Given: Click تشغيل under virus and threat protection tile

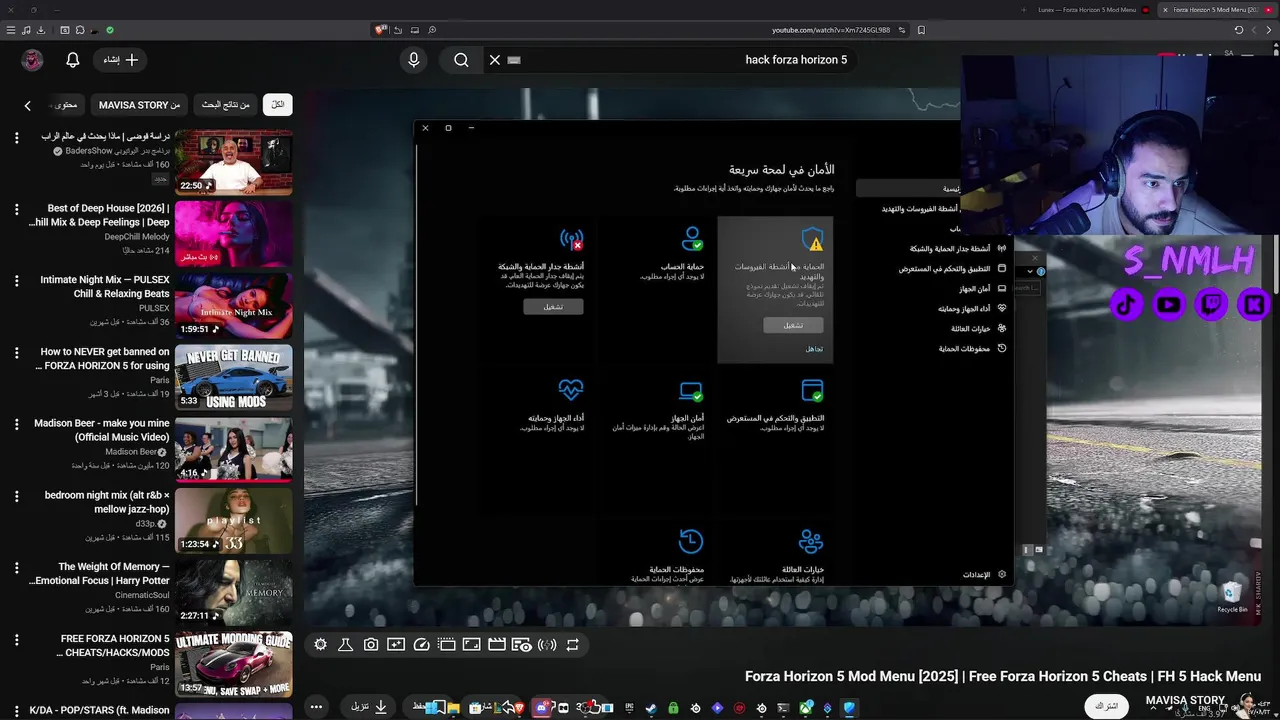Looking at the screenshot, I should point(793,325).
